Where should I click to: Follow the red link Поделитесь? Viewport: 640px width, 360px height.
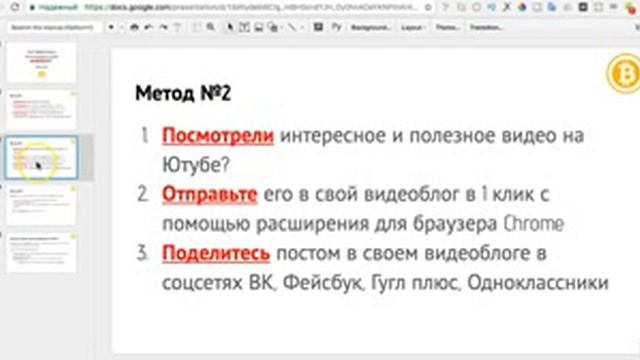click(216, 253)
